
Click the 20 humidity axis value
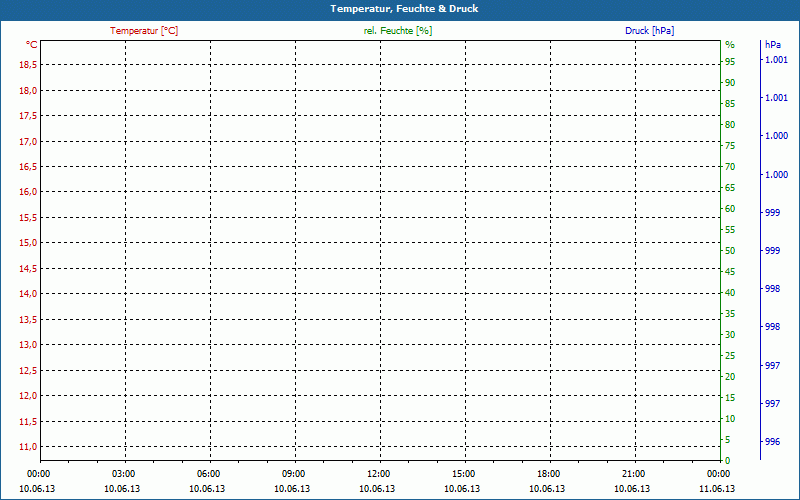[x=730, y=377]
